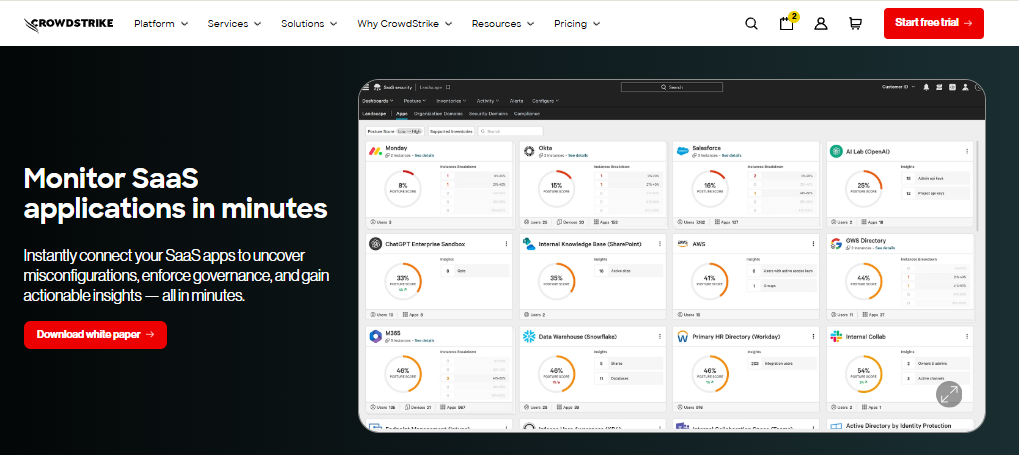Open the shopping cart icon
This screenshot has height=455, width=1019.
[x=855, y=23]
